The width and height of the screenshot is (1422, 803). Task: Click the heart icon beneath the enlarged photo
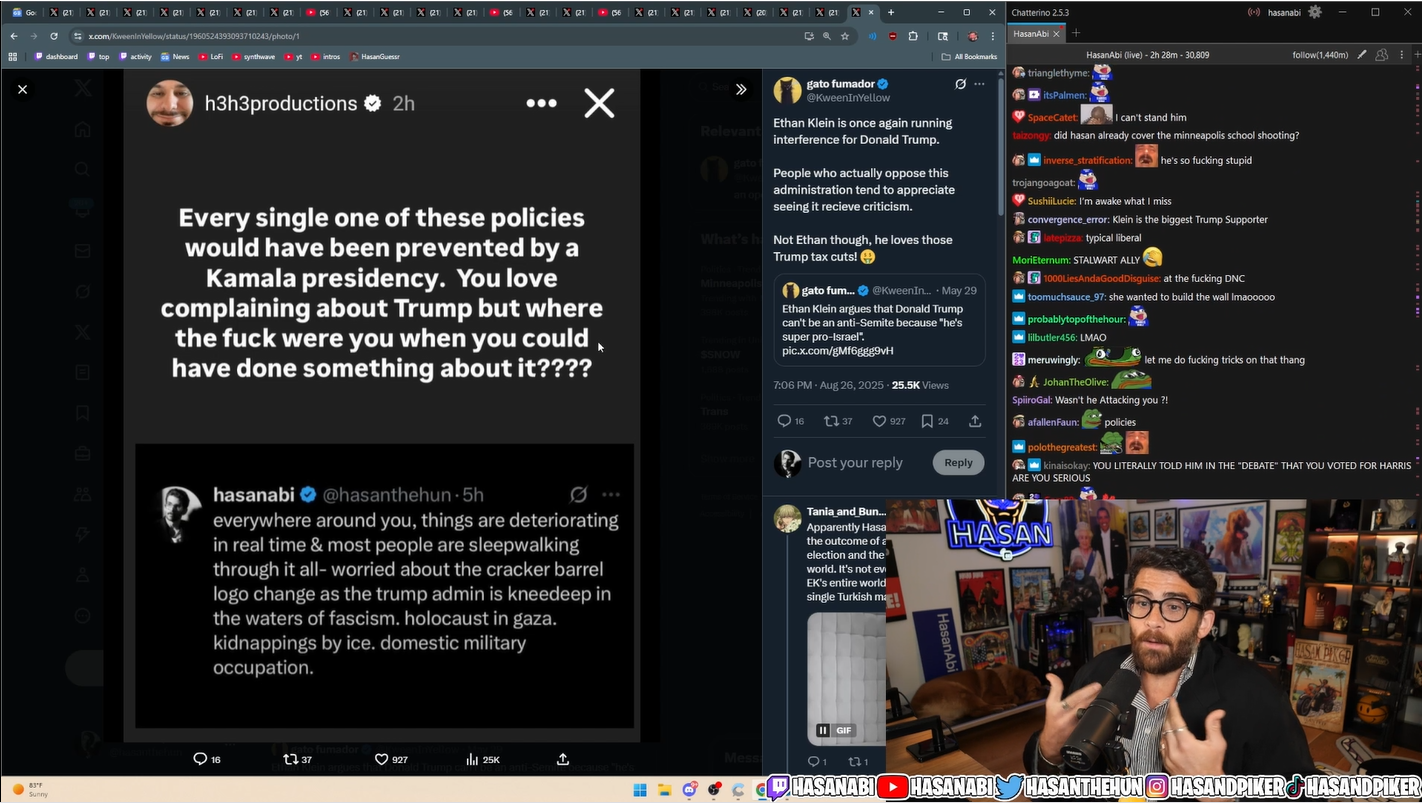pos(381,759)
